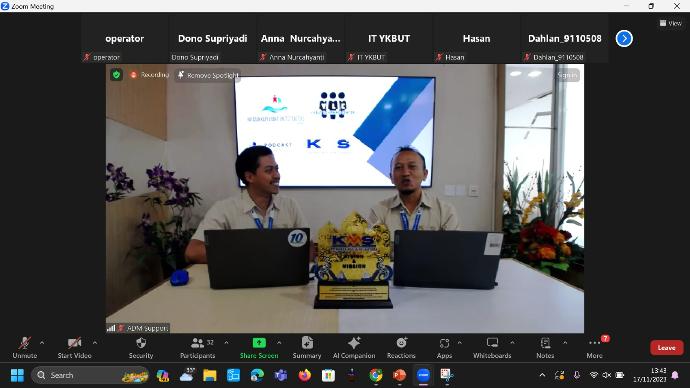Expand the arrow next to Participants
The width and height of the screenshot is (690, 388).
pos(226,342)
